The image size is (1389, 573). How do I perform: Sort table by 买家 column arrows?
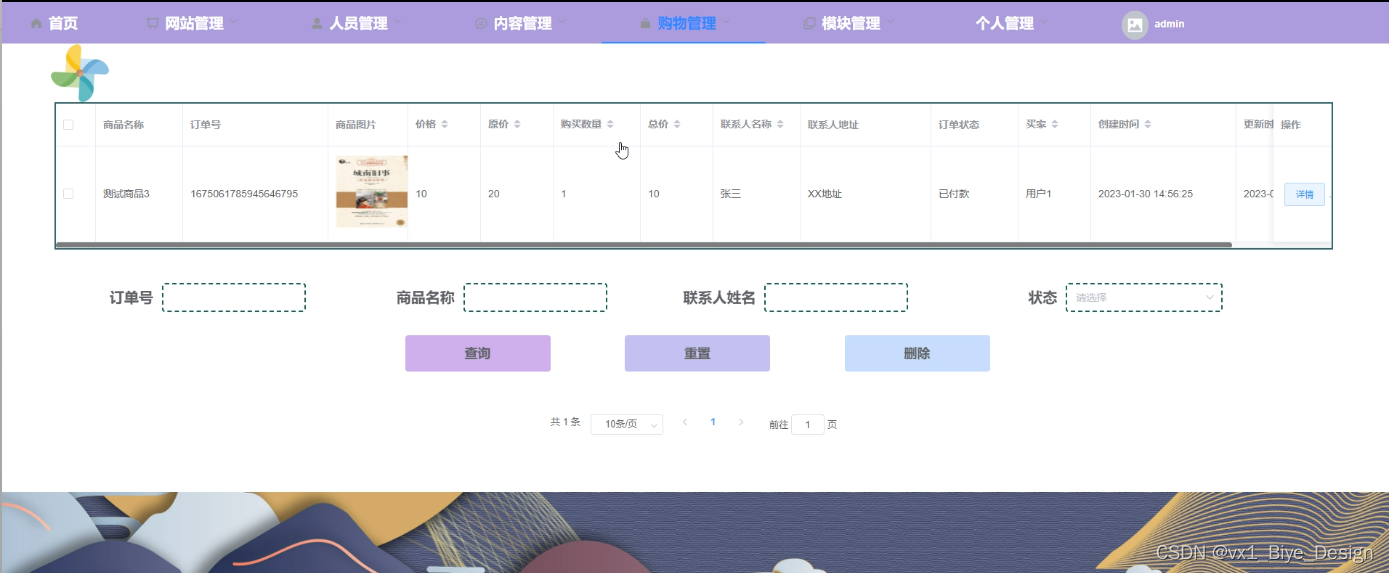pos(1055,124)
